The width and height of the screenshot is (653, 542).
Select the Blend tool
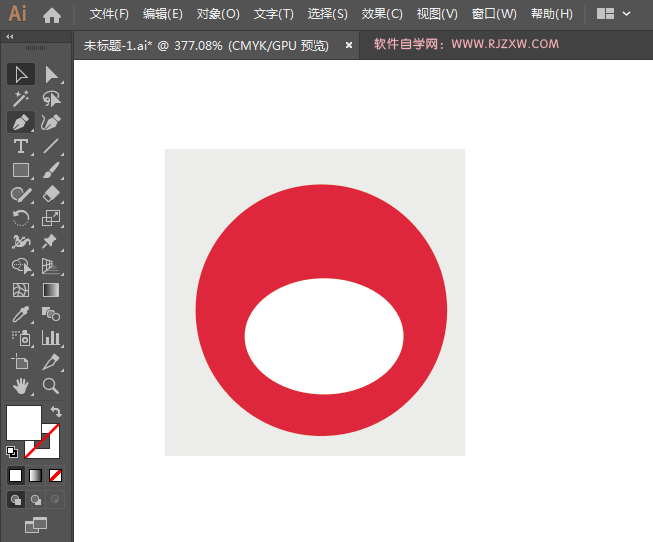pyautogui.click(x=51, y=314)
